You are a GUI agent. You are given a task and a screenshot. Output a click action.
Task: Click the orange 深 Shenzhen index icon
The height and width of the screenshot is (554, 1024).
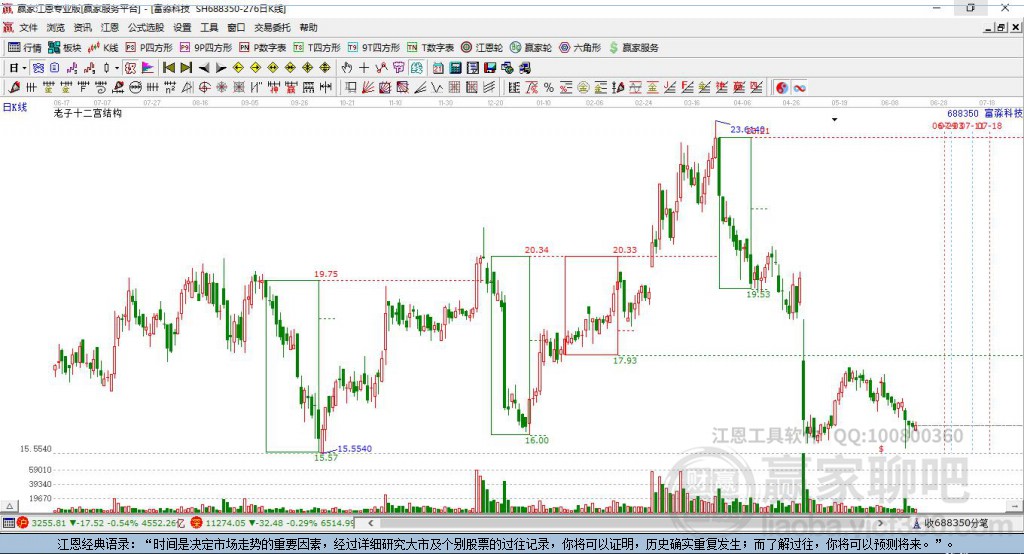(x=197, y=523)
